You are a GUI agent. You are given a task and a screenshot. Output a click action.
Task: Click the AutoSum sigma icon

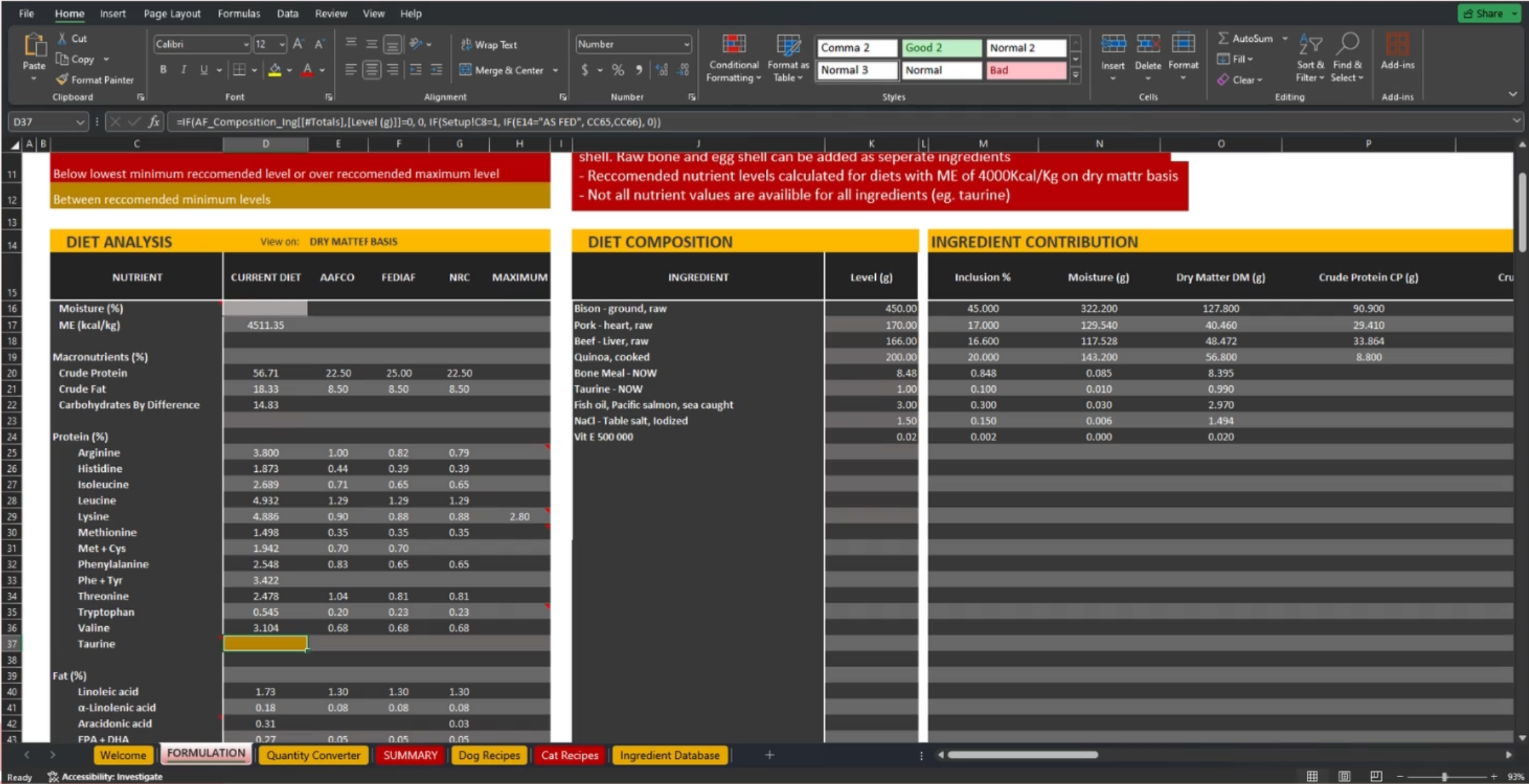coord(1223,38)
